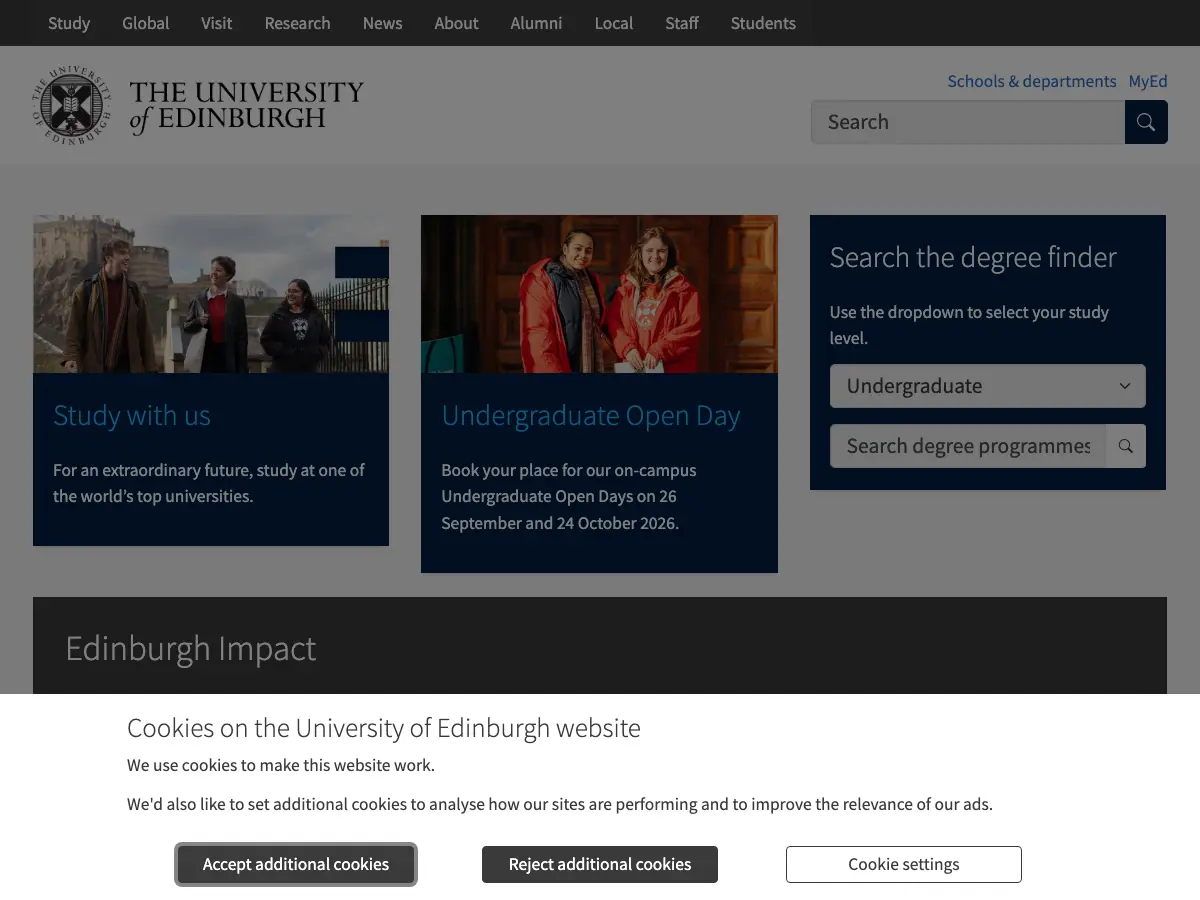Open Cookie settings

tap(904, 864)
